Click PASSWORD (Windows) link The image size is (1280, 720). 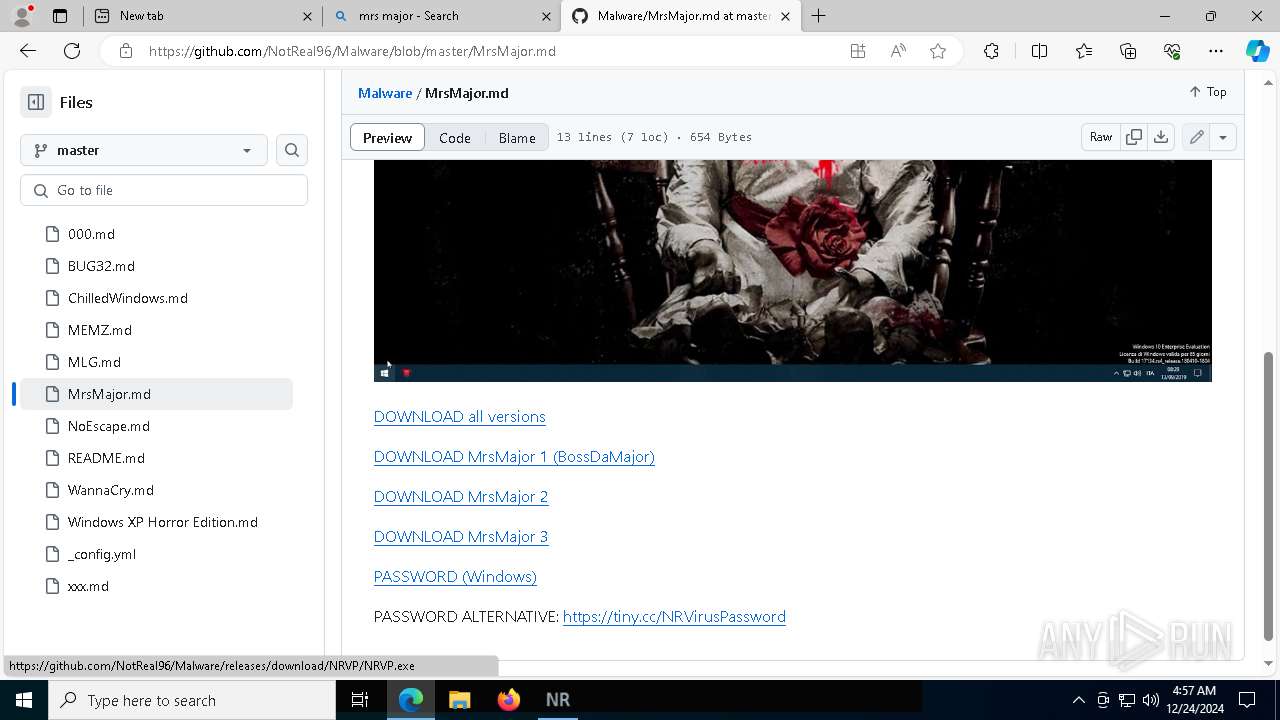tap(455, 577)
